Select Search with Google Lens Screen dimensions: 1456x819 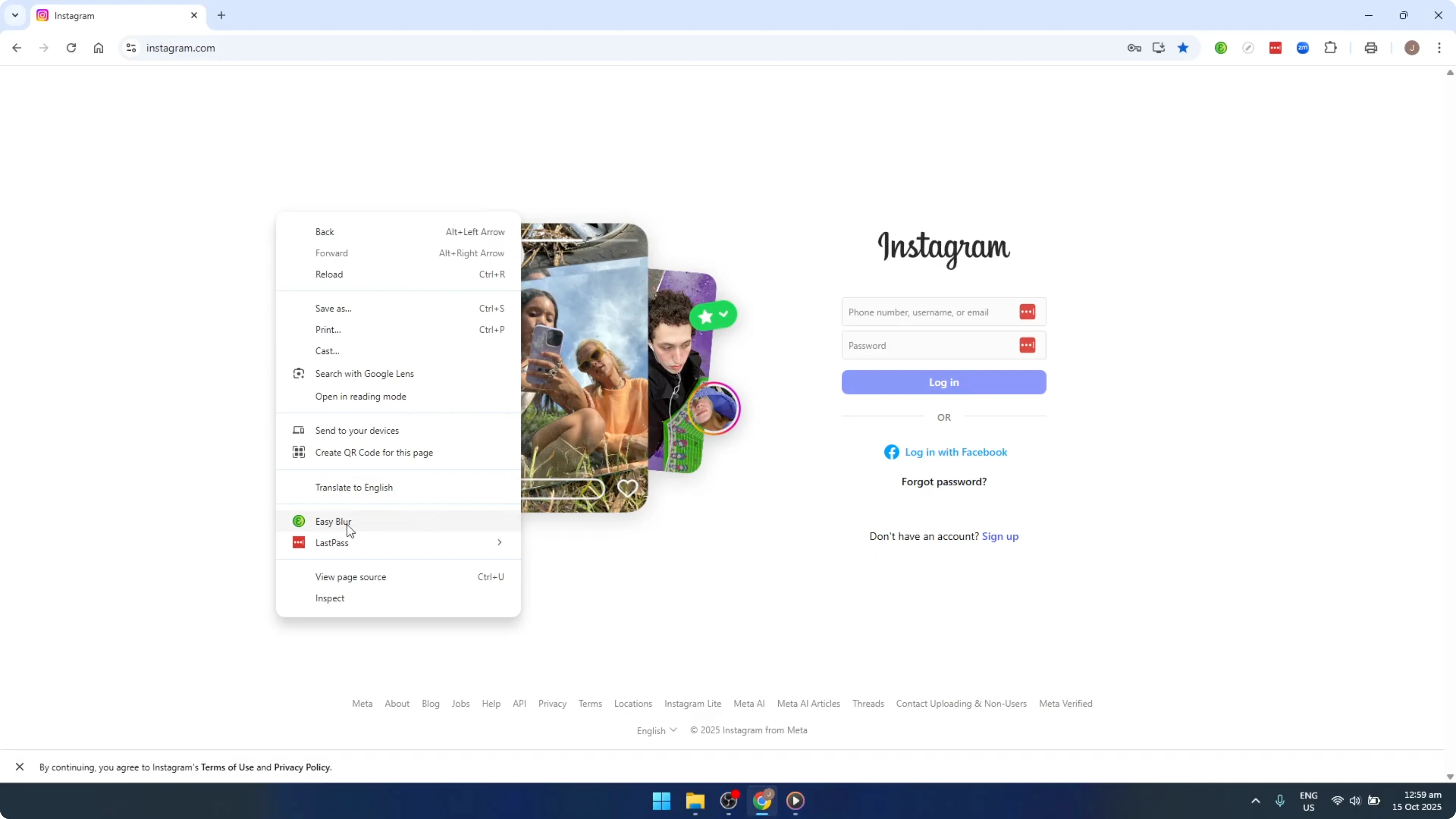[364, 373]
